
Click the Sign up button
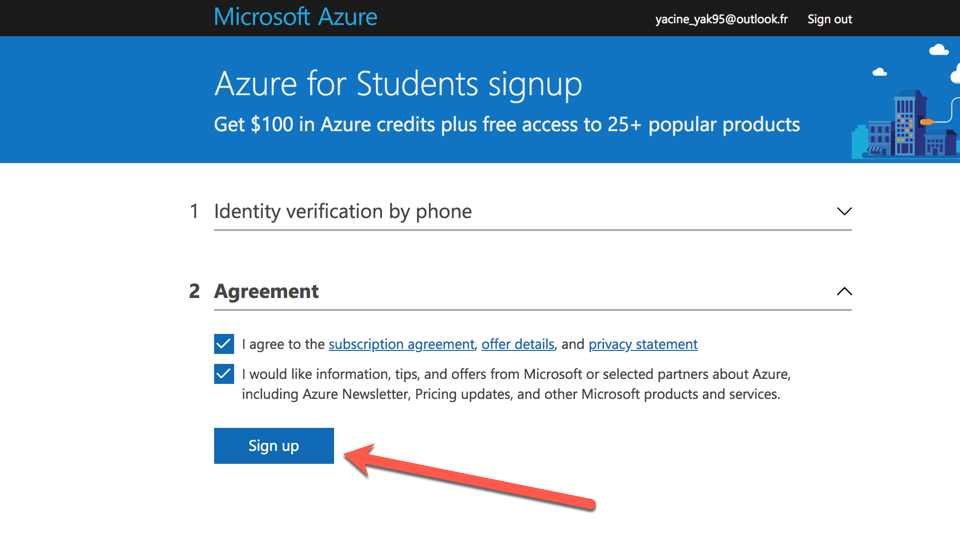(274, 446)
